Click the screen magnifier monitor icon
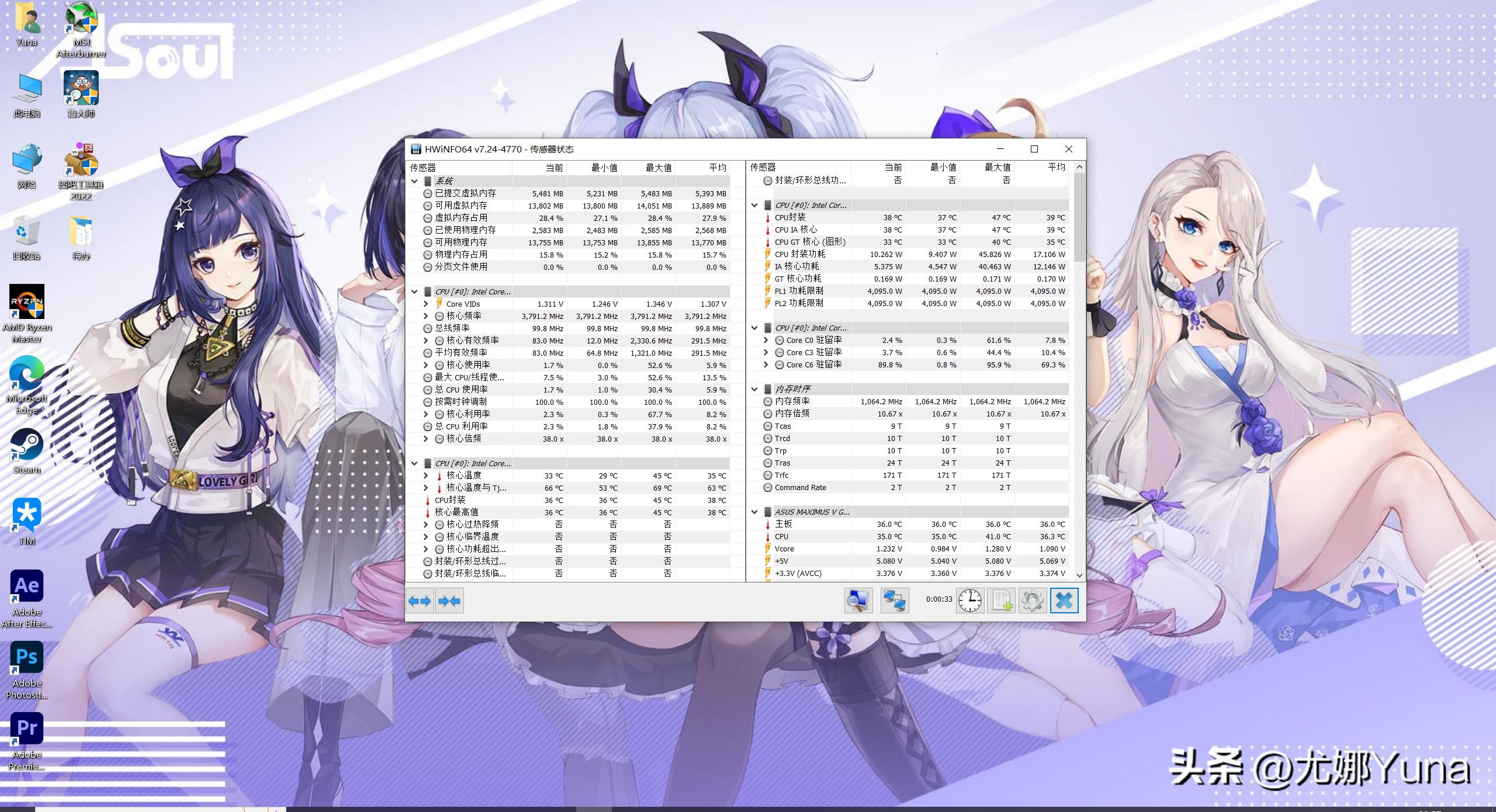The width and height of the screenshot is (1496, 812). coord(858,601)
